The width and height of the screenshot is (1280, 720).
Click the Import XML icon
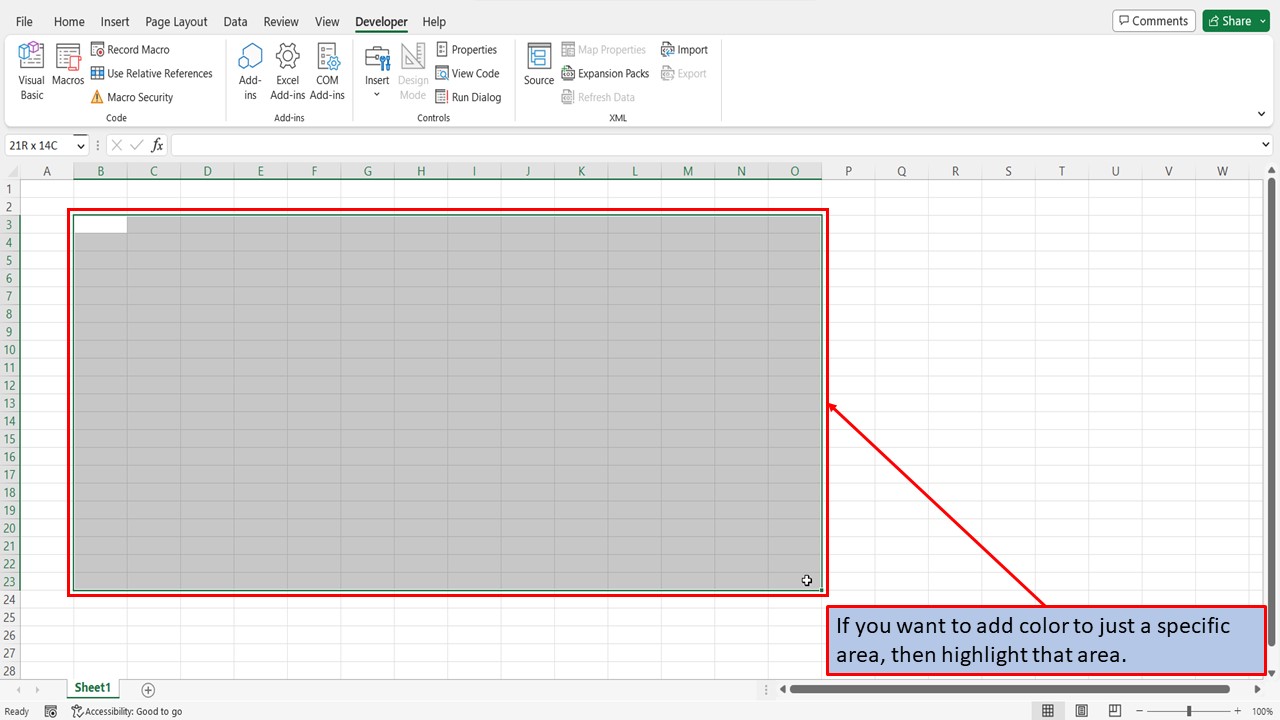click(685, 48)
